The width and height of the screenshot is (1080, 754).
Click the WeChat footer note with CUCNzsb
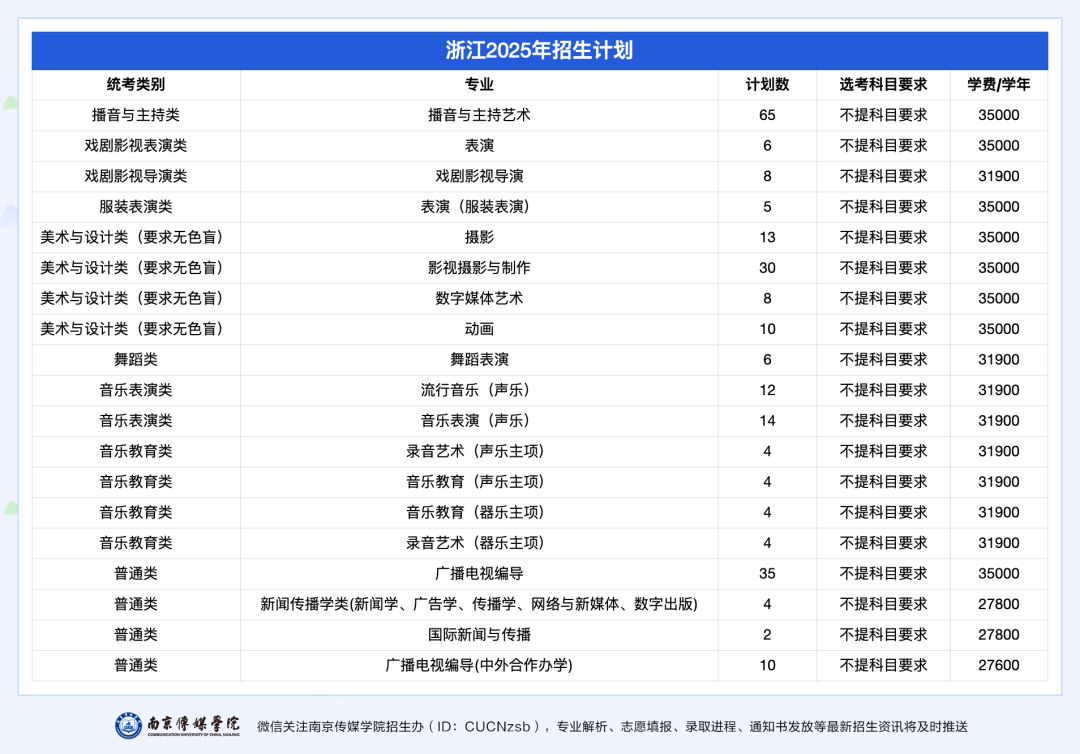click(x=612, y=726)
